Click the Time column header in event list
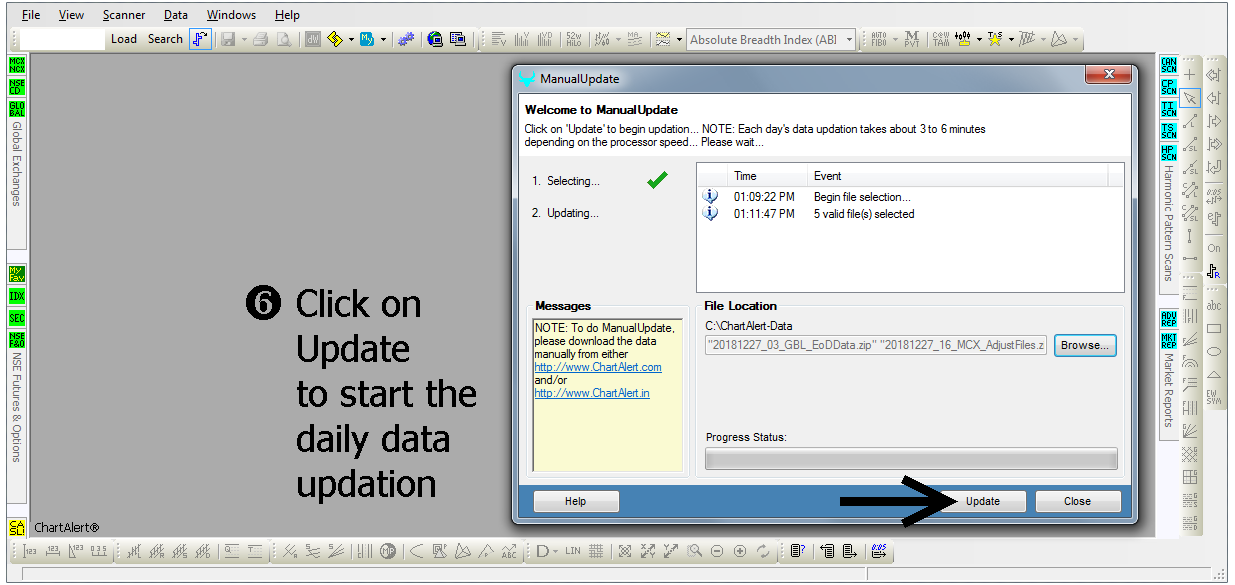 (768, 176)
